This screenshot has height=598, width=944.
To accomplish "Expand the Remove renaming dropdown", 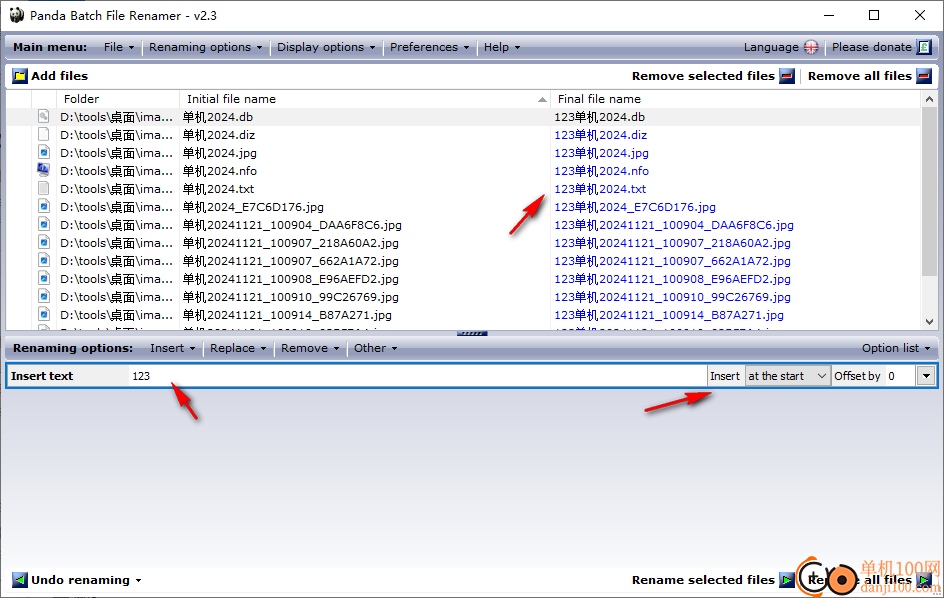I will (x=310, y=348).
